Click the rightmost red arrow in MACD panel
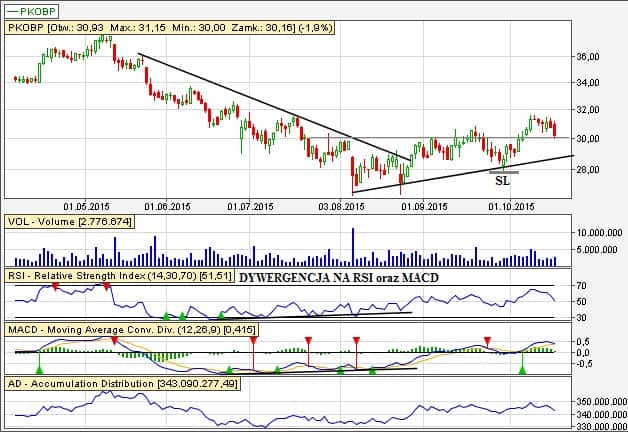Viewport: 628px width, 433px height. click(x=487, y=341)
